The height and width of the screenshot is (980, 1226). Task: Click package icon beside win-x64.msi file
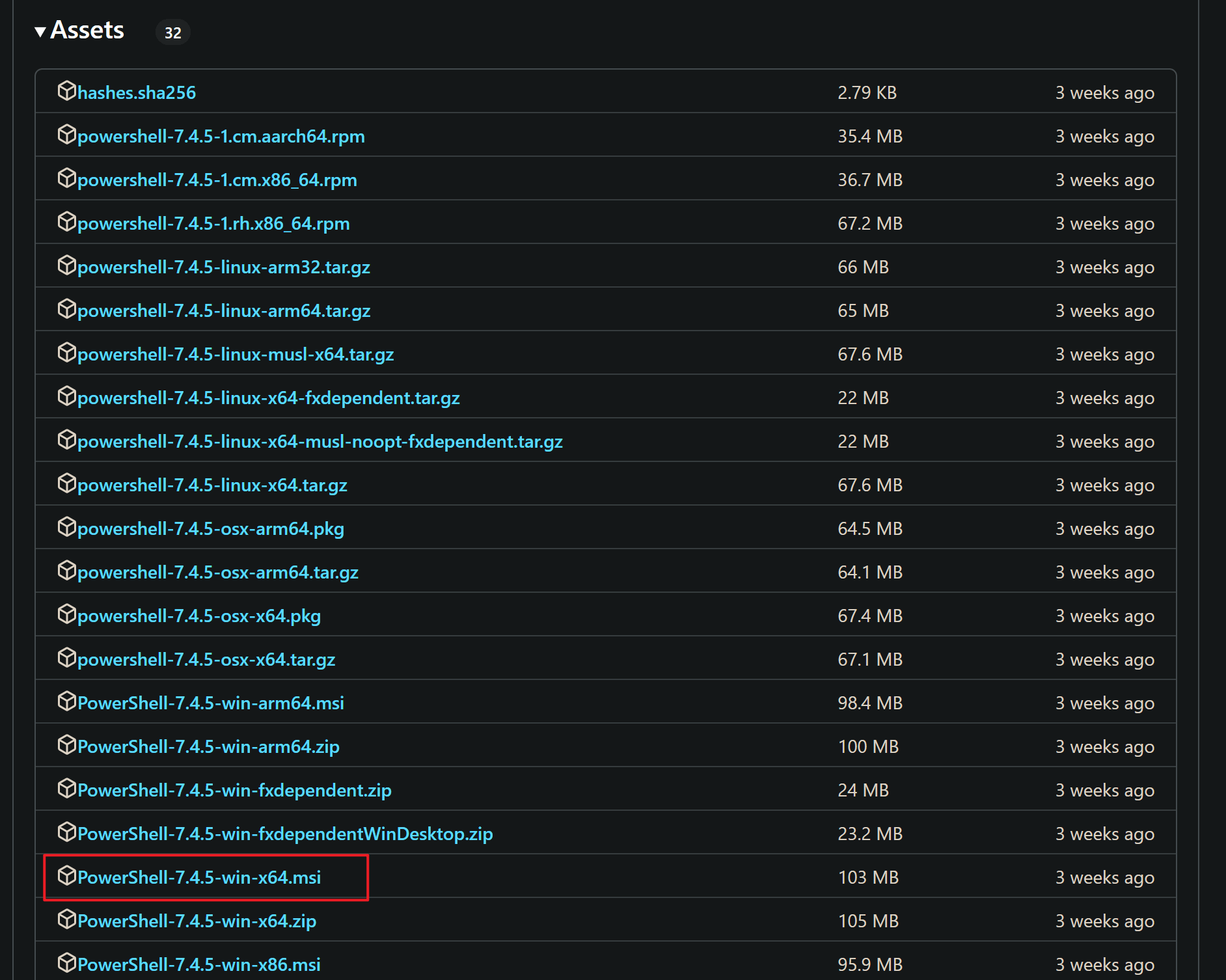tap(66, 875)
